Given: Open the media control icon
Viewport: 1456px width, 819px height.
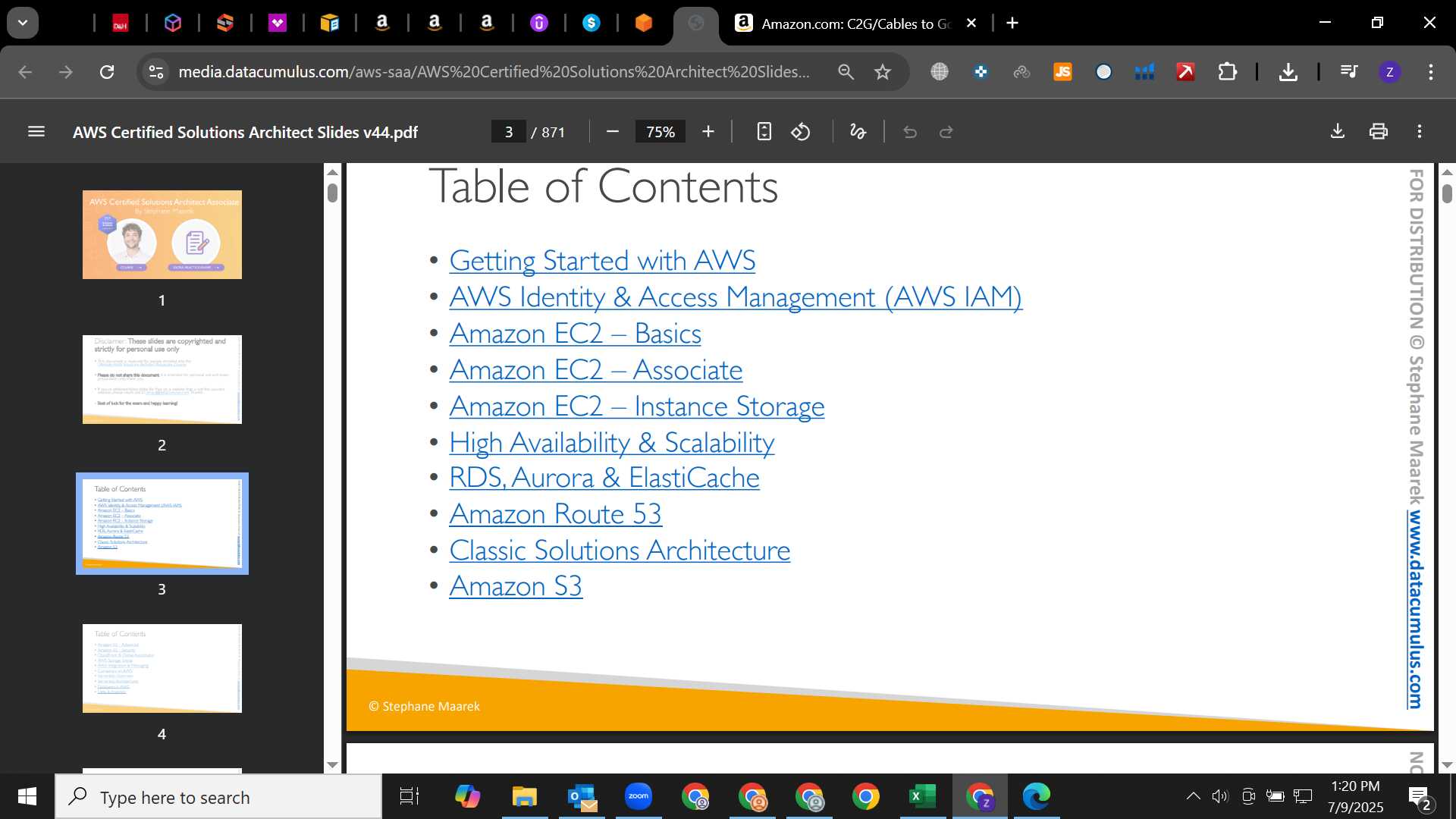Looking at the screenshot, I should coord(1348,72).
